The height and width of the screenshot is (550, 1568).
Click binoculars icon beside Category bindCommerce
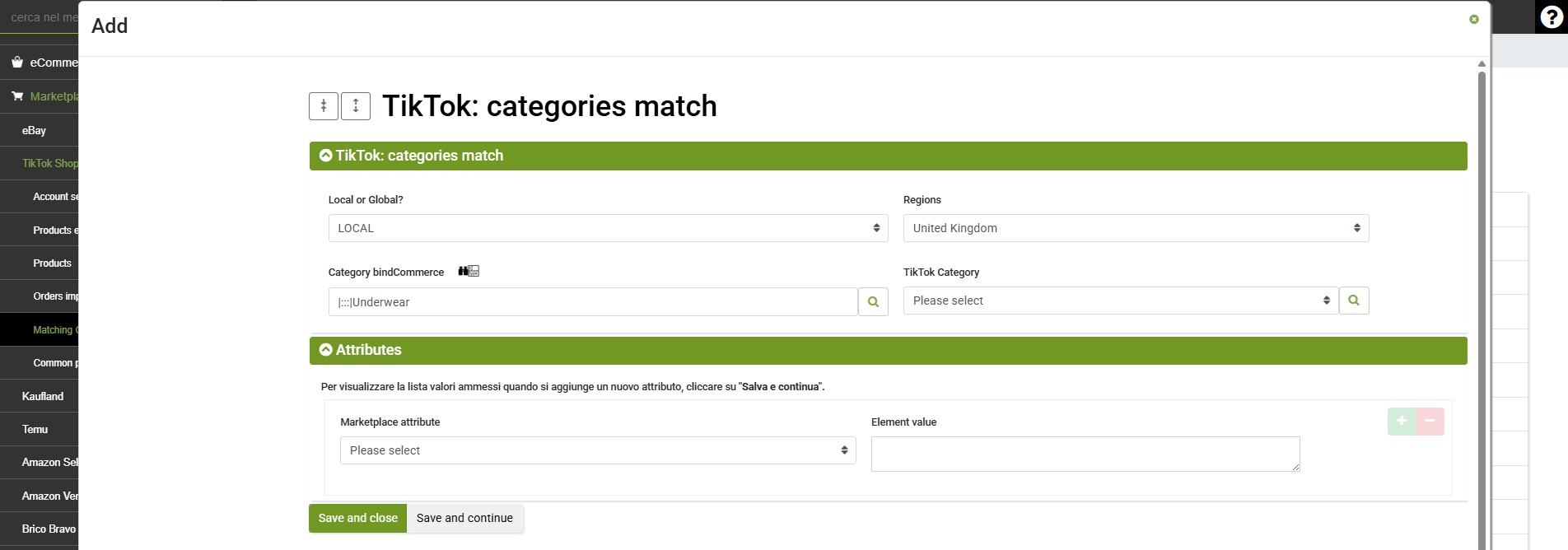(469, 271)
